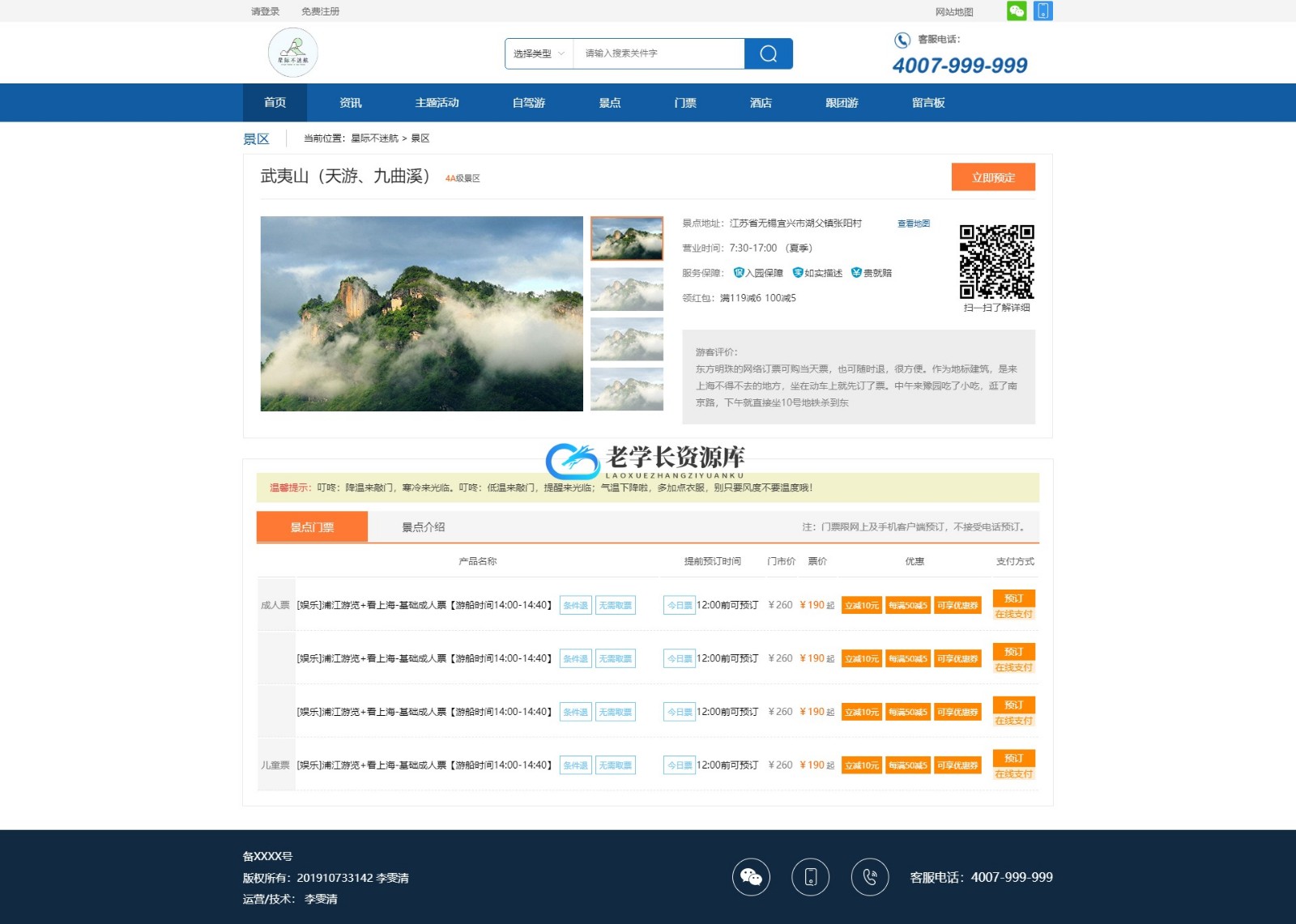Click the 免费注册 link

tap(320, 11)
